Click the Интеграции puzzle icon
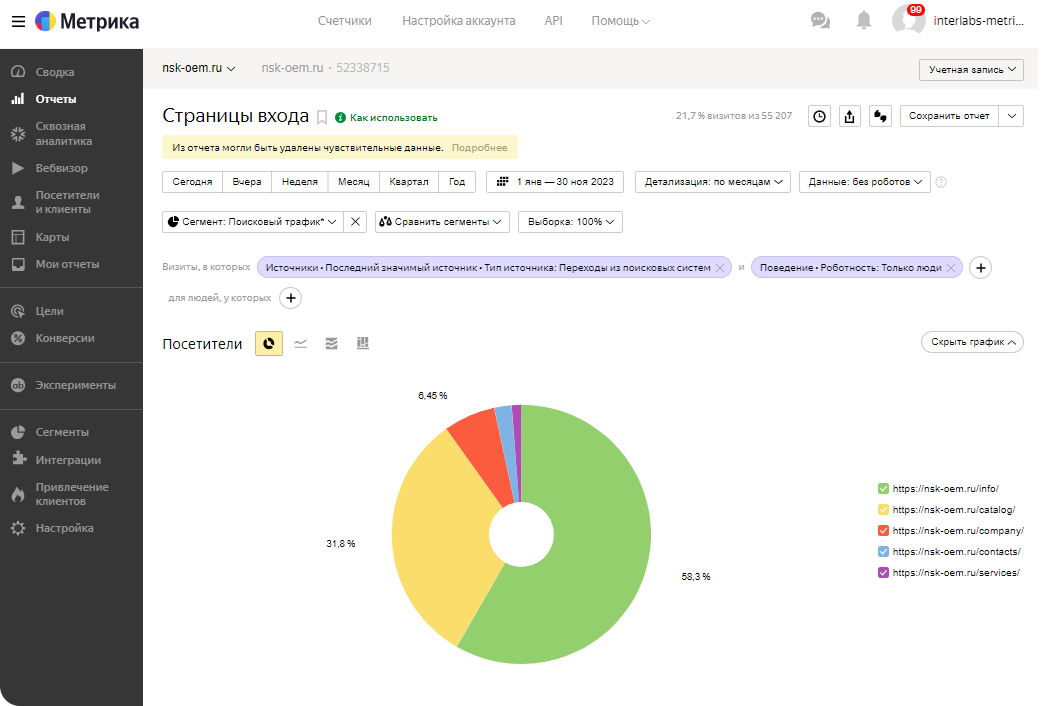Viewport: 1061px width, 706px height. click(x=18, y=459)
